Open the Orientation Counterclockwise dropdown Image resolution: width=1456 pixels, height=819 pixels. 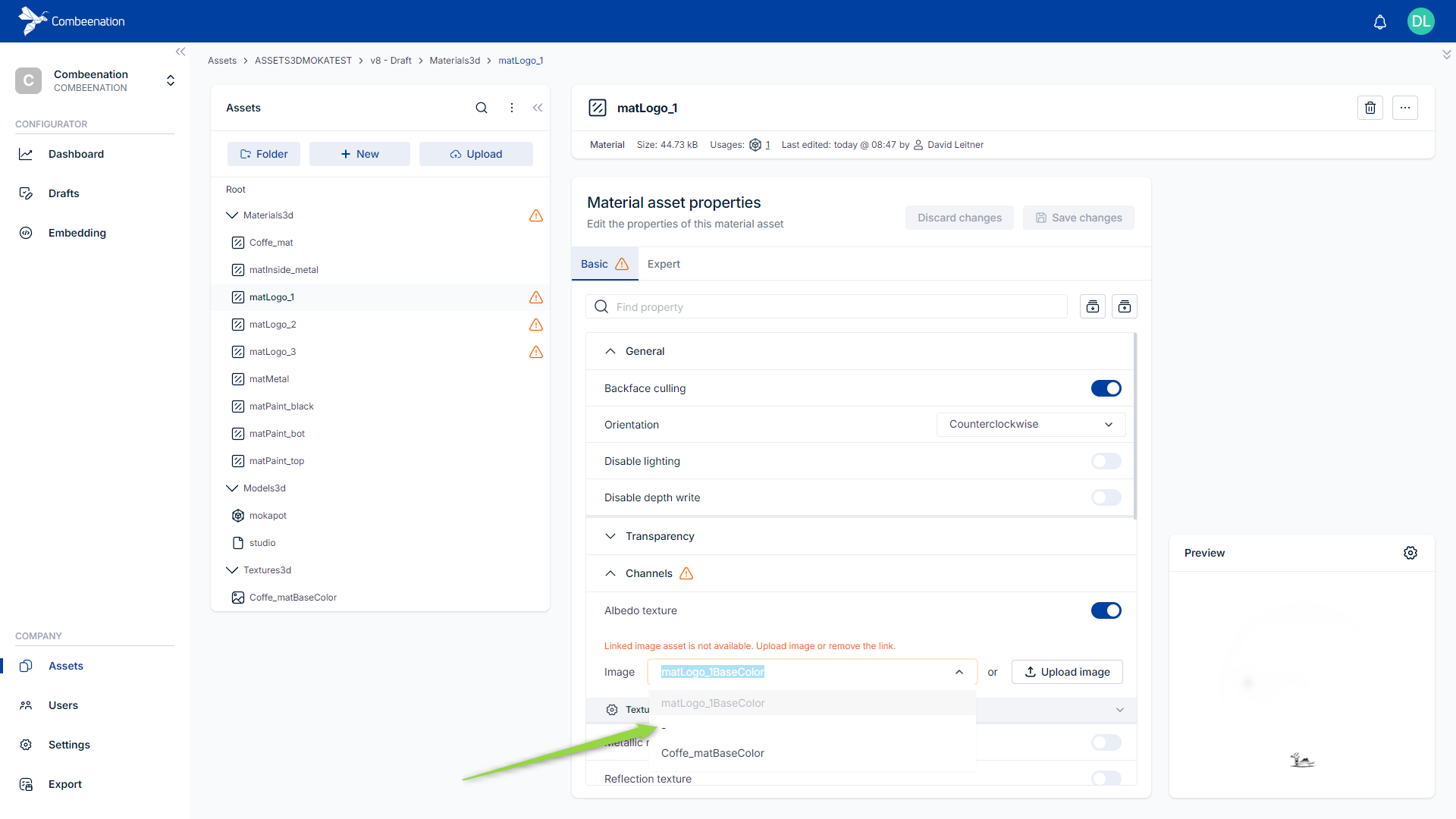point(1031,425)
